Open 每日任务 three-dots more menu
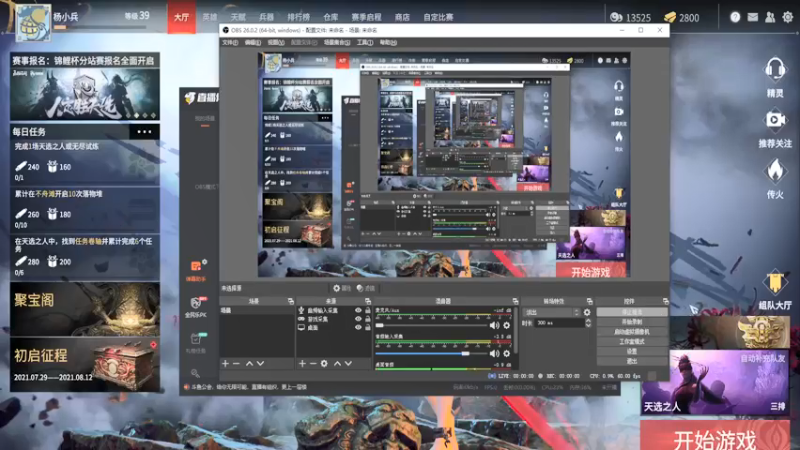This screenshot has width=800, height=450. (144, 132)
